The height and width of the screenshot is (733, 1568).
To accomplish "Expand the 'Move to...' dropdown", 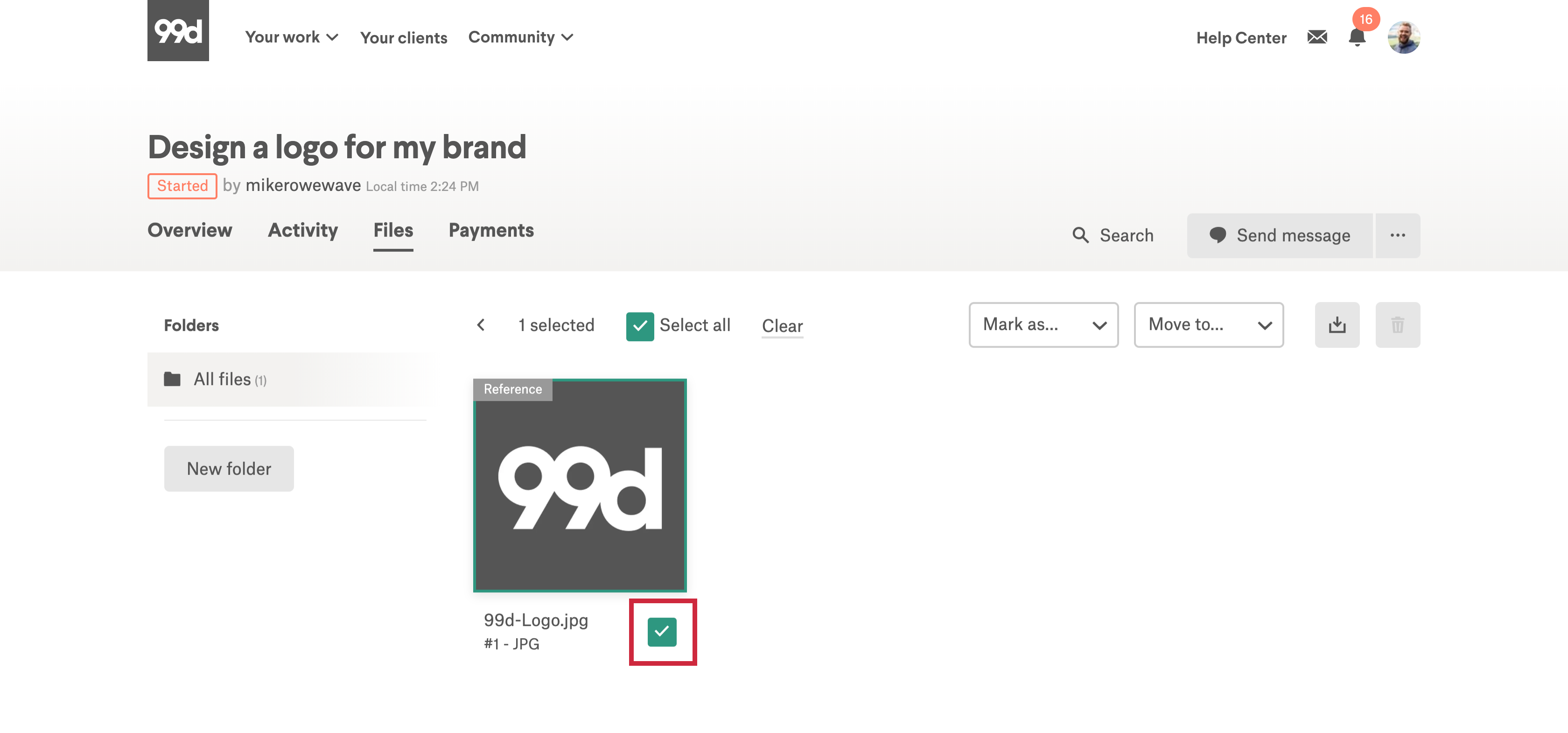I will pyautogui.click(x=1208, y=325).
